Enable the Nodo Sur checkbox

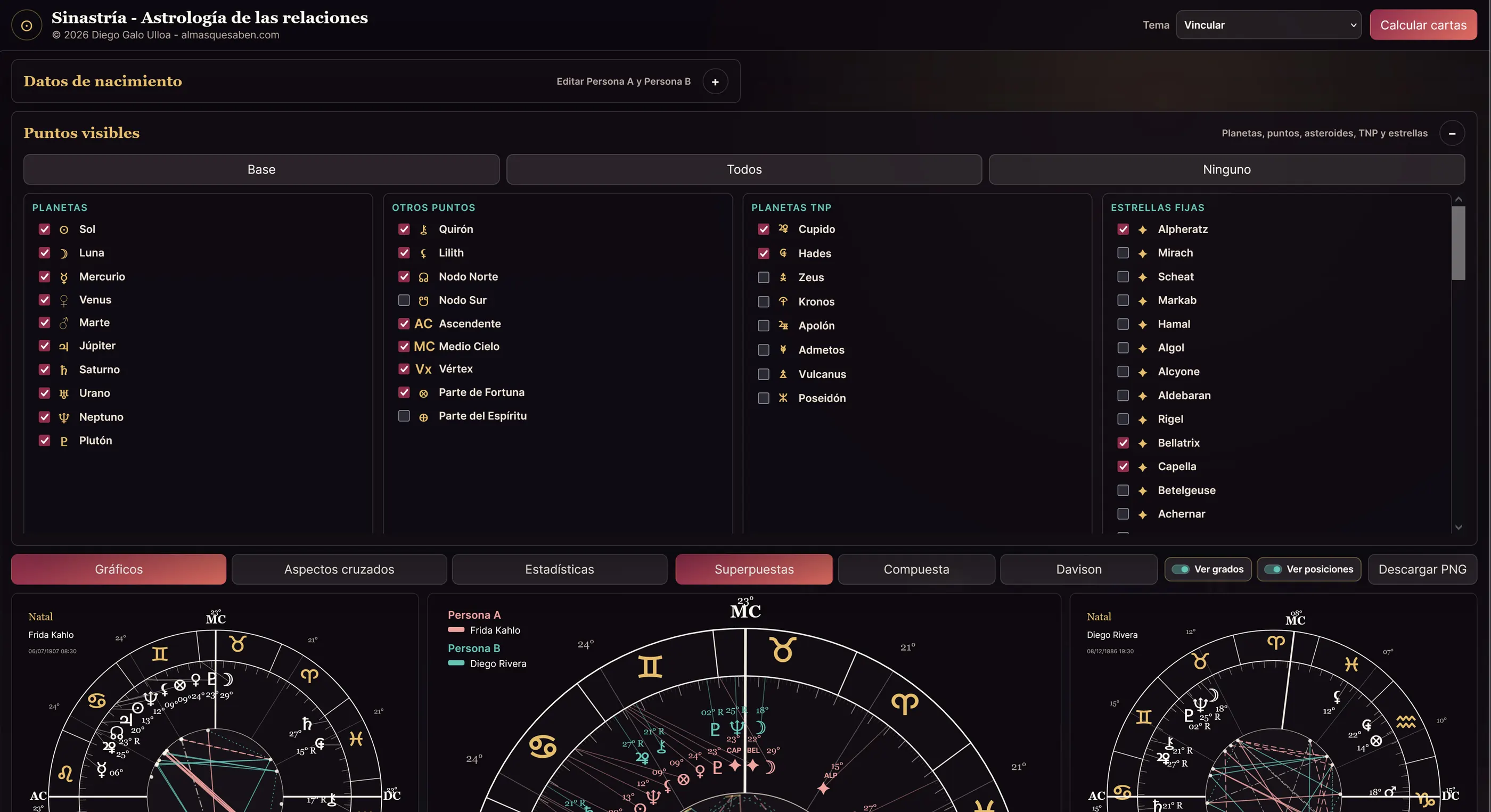tap(404, 300)
